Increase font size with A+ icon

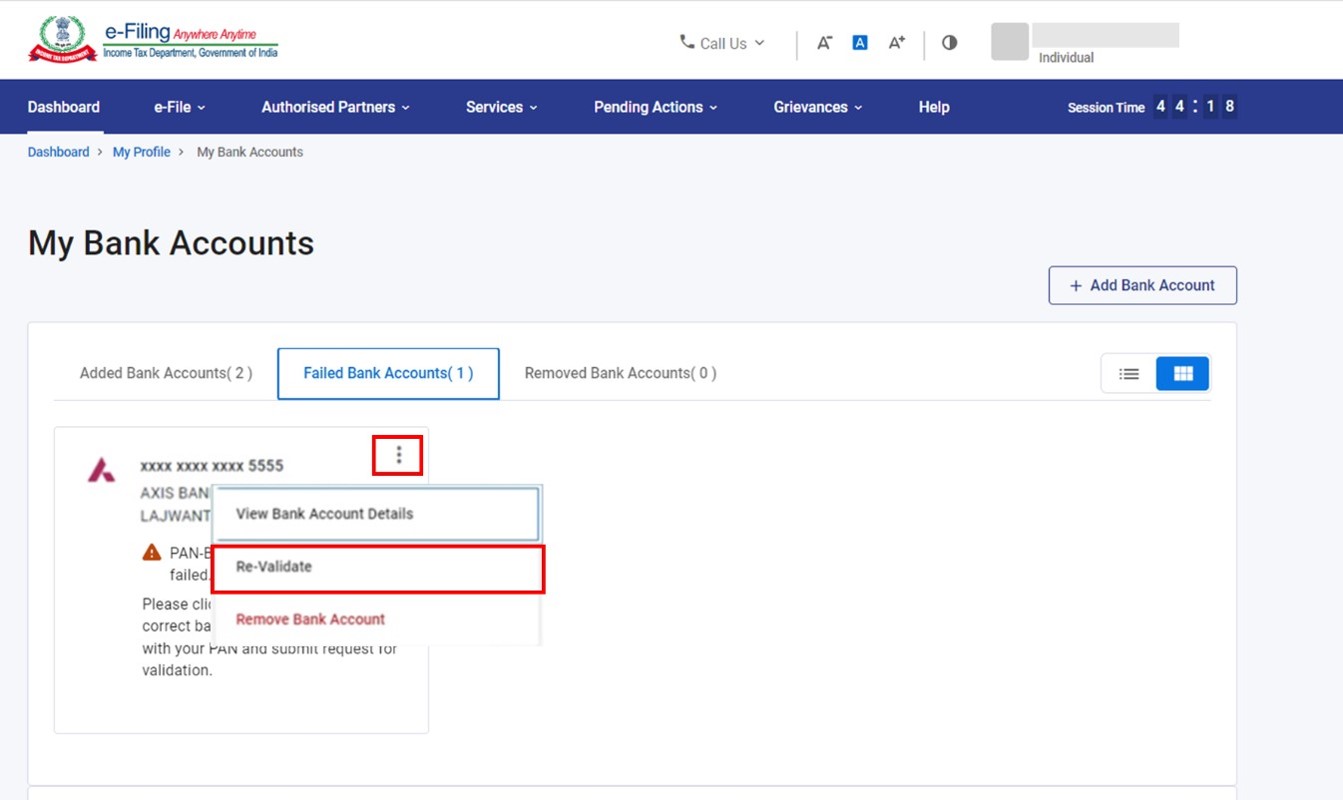(897, 43)
